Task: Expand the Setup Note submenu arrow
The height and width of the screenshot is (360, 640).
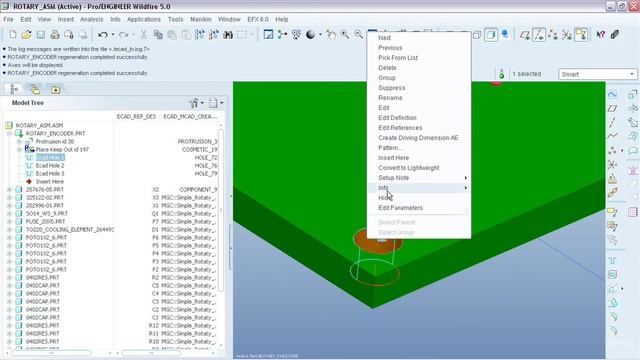Action: pyautogui.click(x=465, y=178)
